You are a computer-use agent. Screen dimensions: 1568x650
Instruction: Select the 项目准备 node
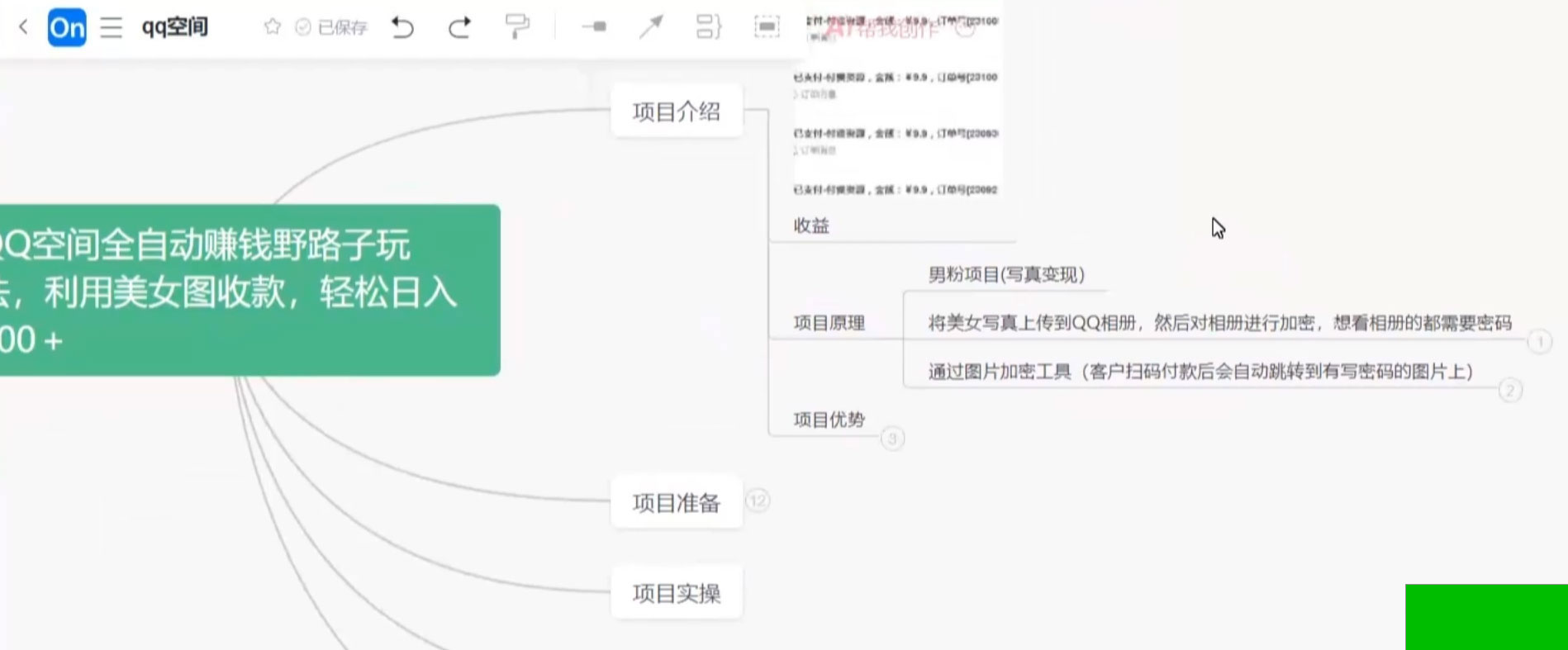coord(677,502)
